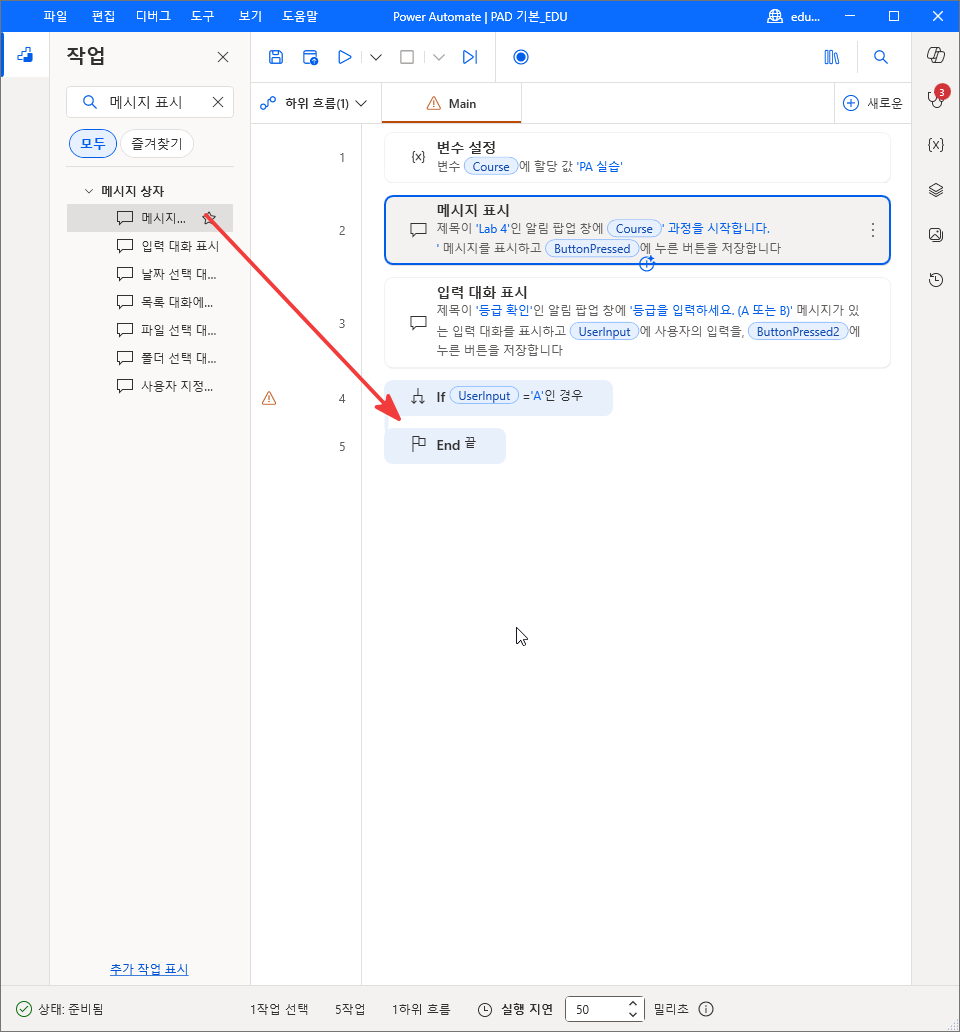
Task: Select the 즐겨찾기 filter pill
Action: (157, 143)
